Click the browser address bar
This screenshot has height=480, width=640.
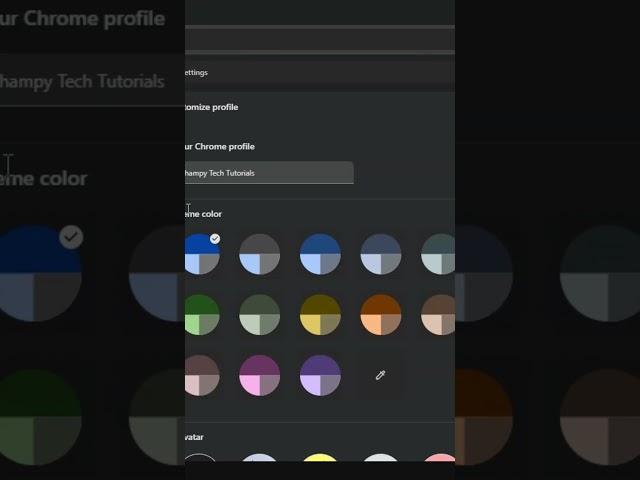(318, 40)
